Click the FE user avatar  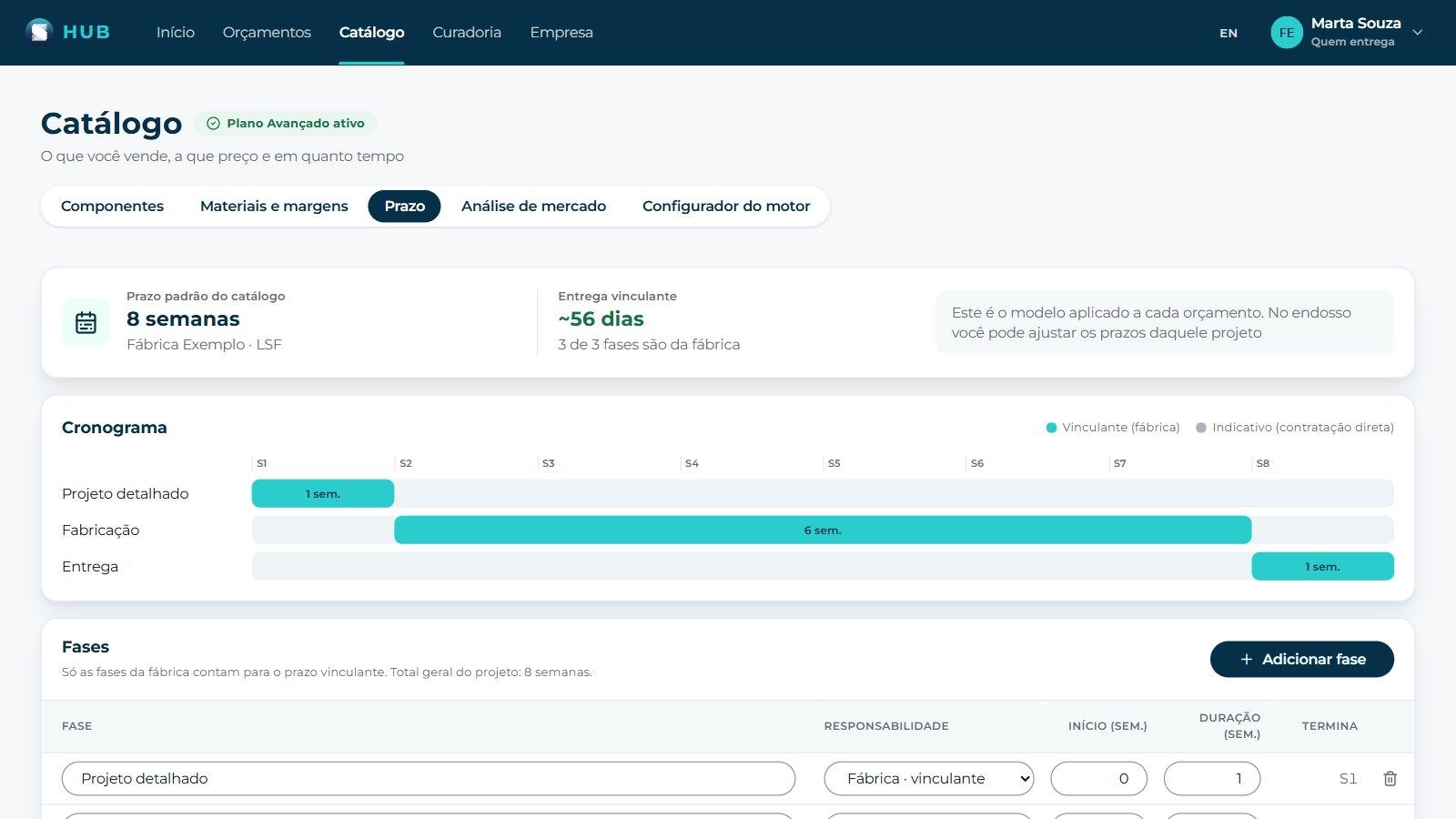click(1287, 33)
